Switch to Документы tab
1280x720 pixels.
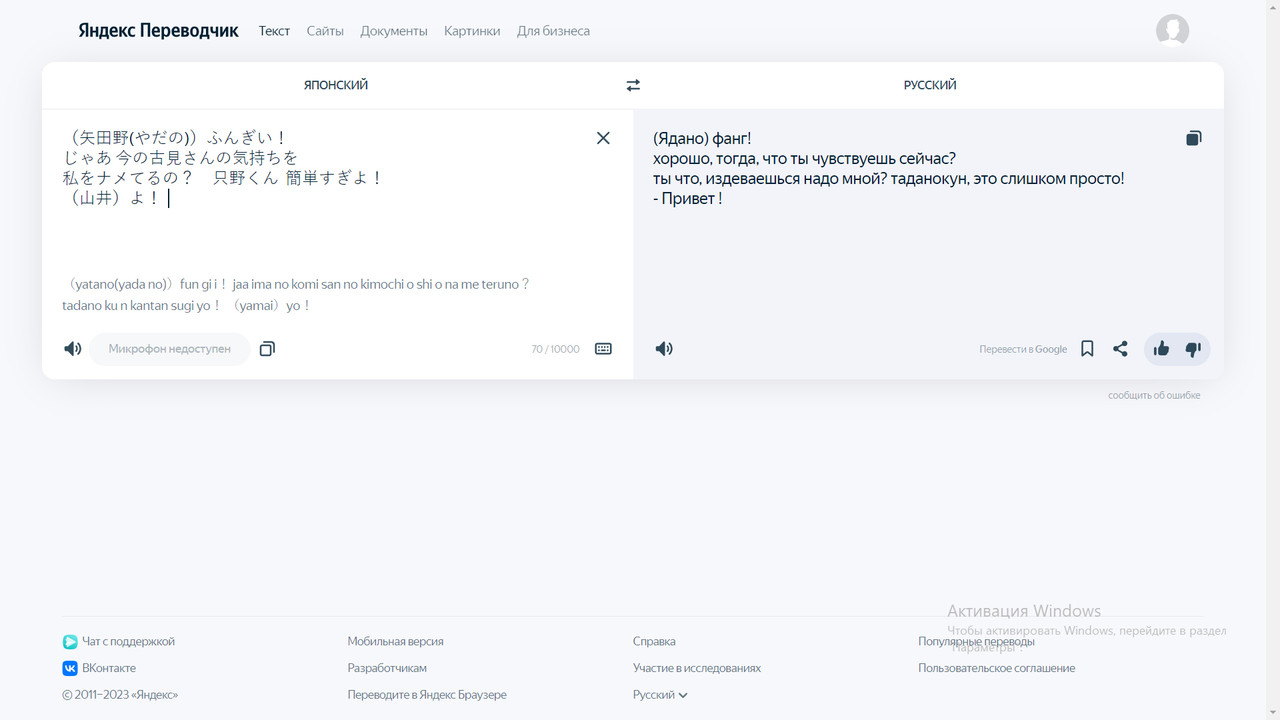(394, 31)
